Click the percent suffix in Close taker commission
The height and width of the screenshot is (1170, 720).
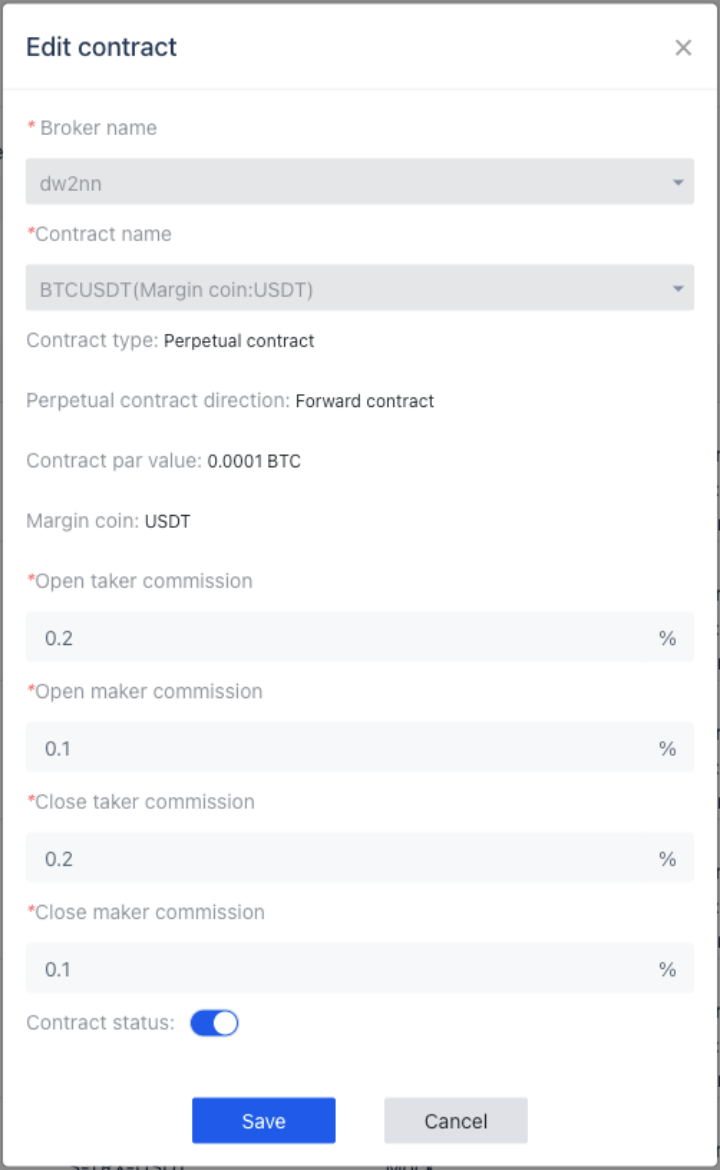point(667,859)
